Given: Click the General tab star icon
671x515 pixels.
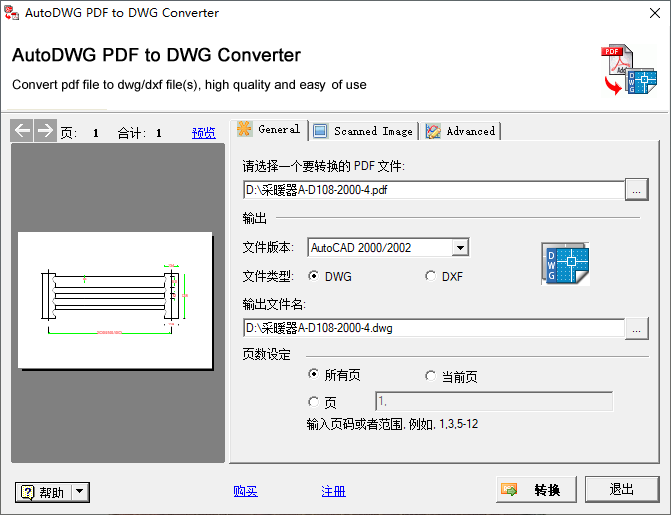Looking at the screenshot, I should click(x=245, y=129).
